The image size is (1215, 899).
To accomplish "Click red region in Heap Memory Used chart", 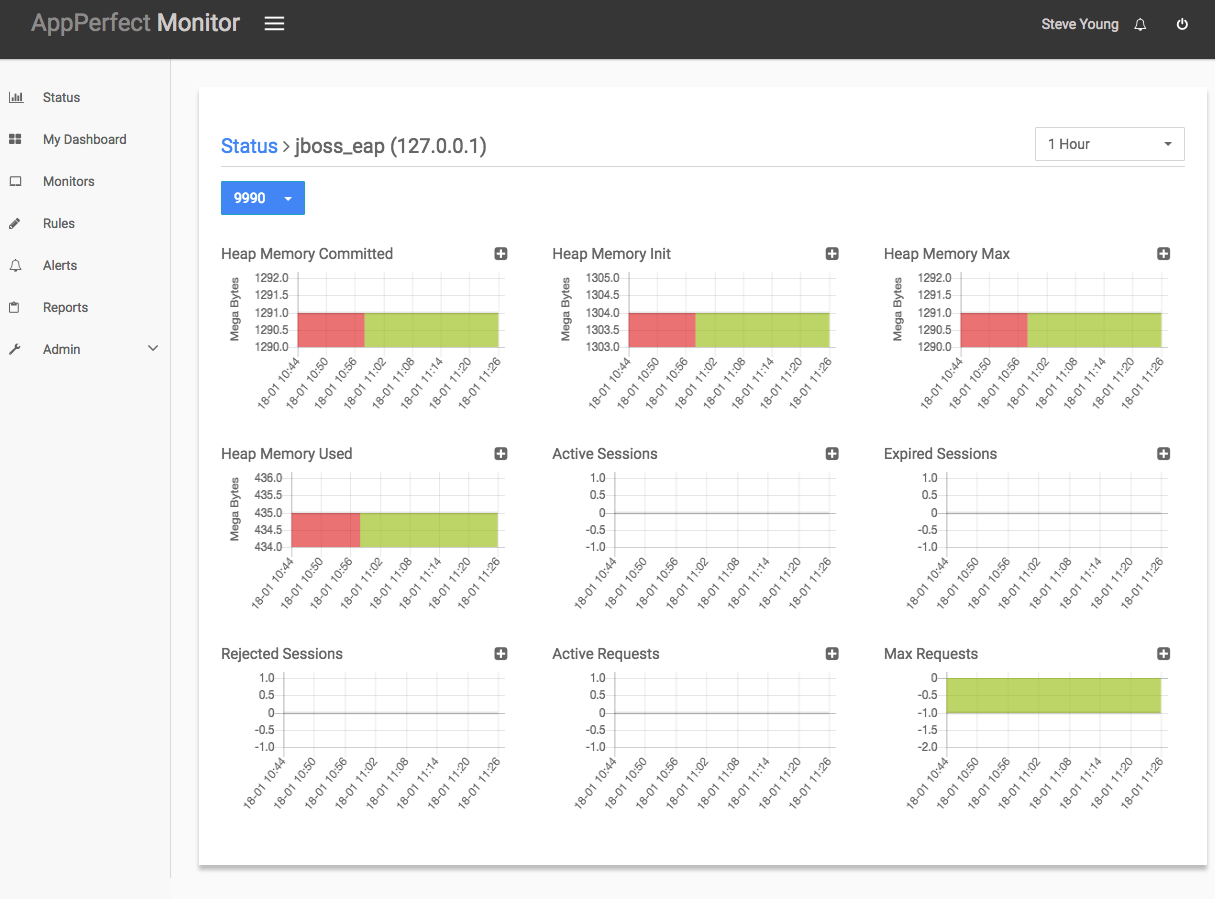I will coord(326,530).
